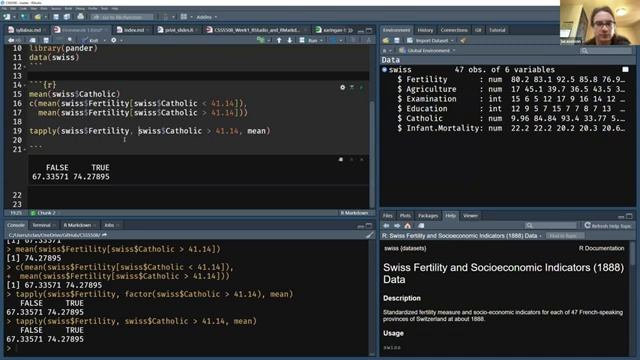View the swiss data frame table icon
The height and width of the screenshot is (360, 640).
(x=625, y=70)
